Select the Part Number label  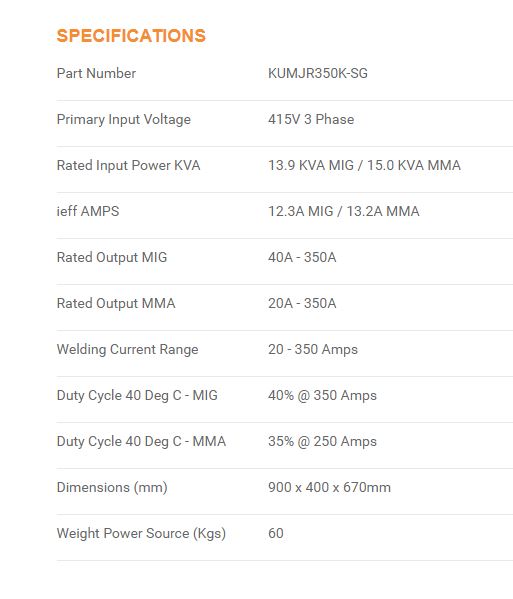pos(96,73)
